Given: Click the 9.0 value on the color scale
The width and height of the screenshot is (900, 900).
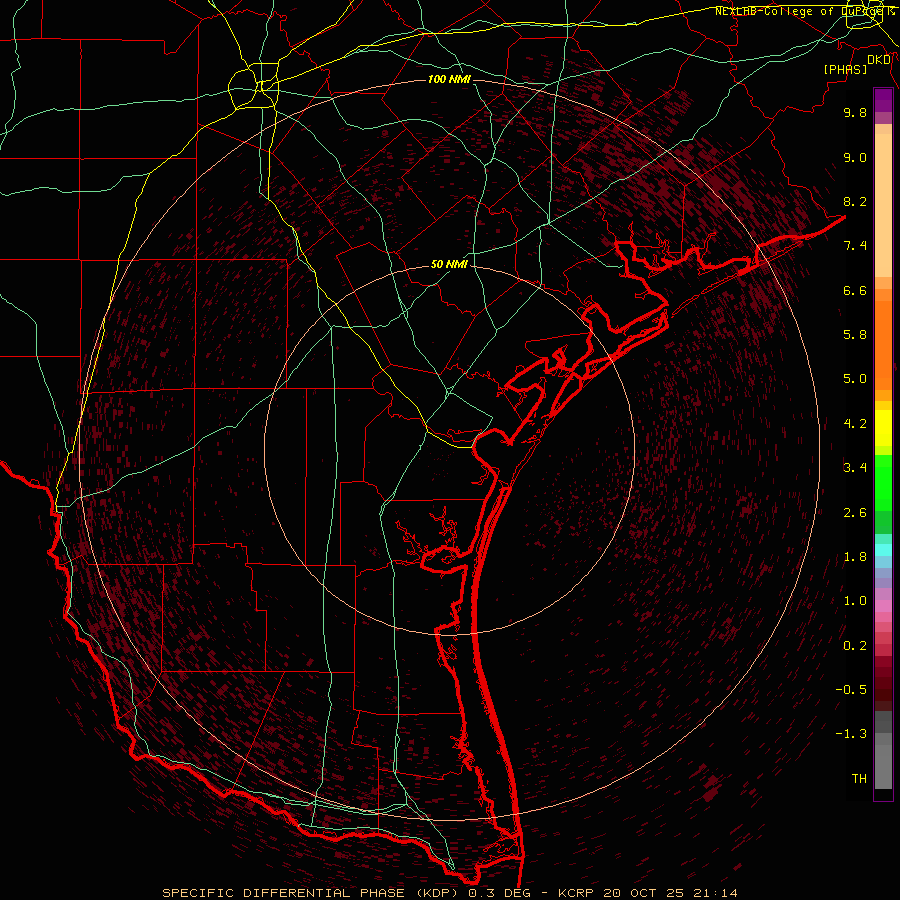Looking at the screenshot, I should [x=855, y=157].
